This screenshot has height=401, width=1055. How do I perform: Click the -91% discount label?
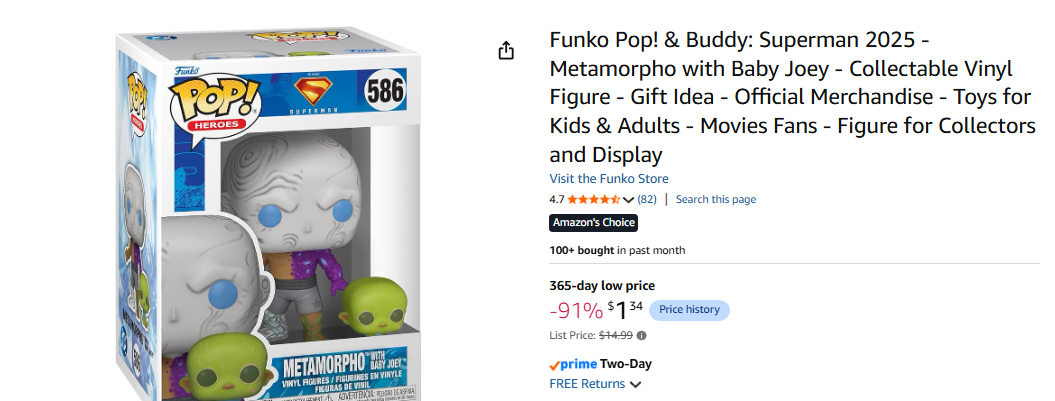click(576, 311)
